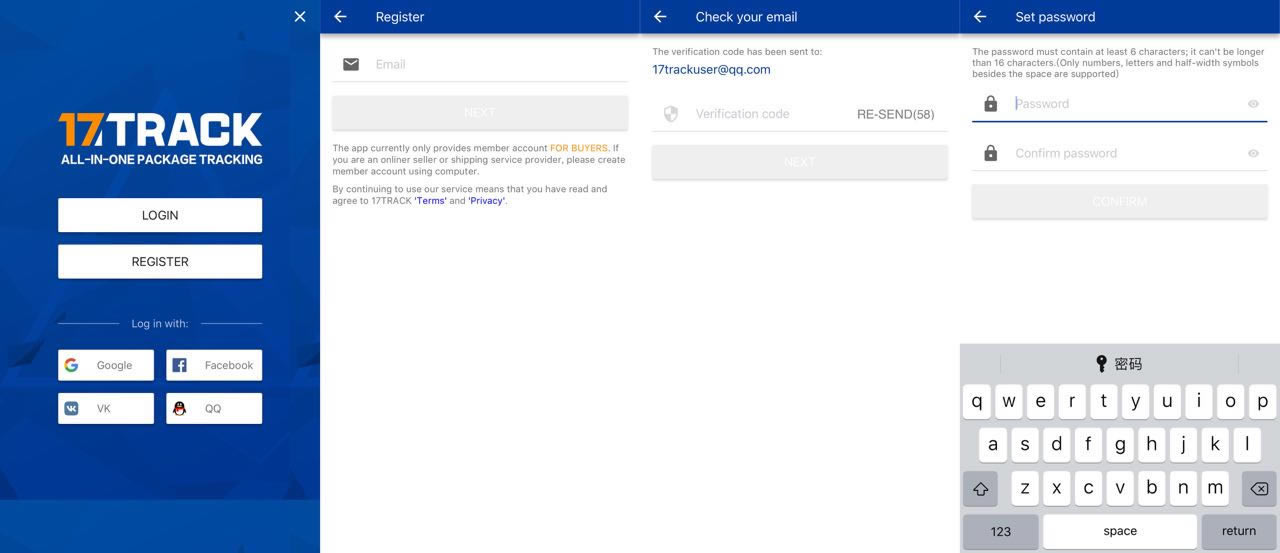The width and height of the screenshot is (1280, 553).
Task: Sign in with the Google button
Action: 106,365
